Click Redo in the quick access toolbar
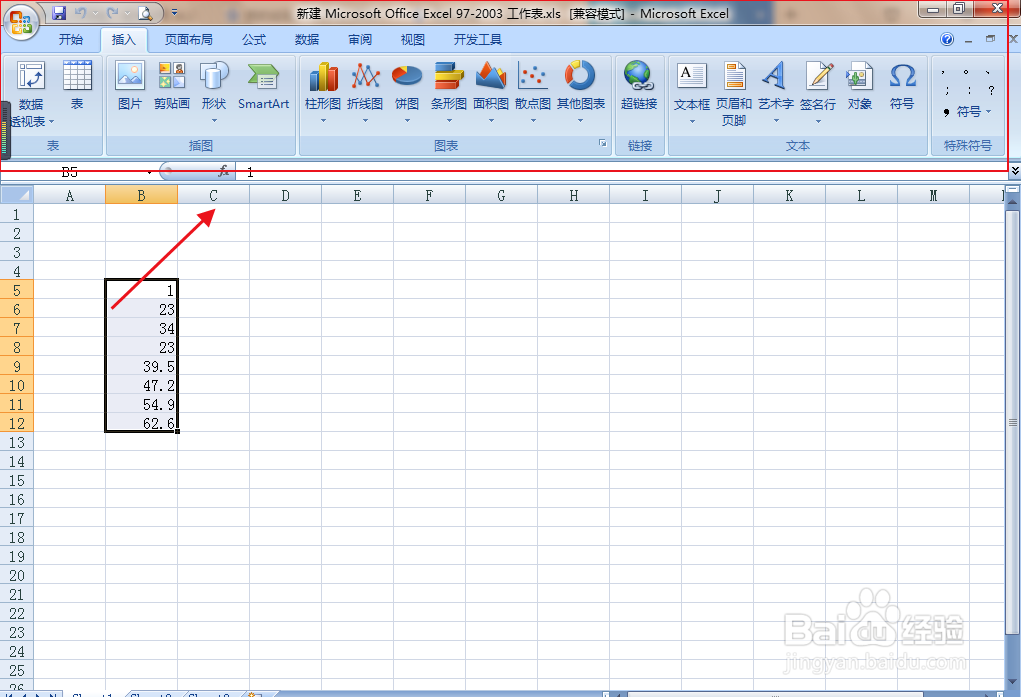This screenshot has height=697, width=1021. 113,12
